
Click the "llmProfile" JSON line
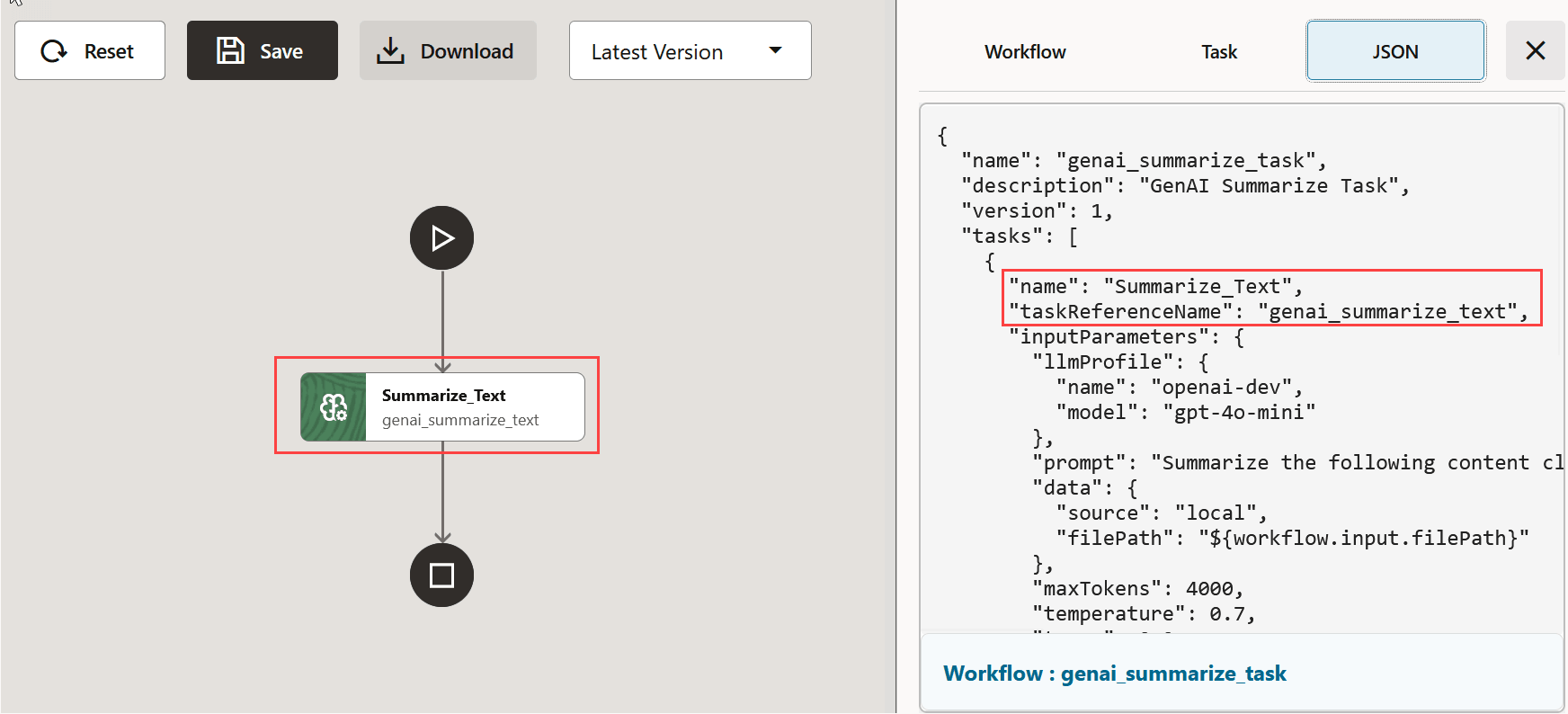pos(1120,361)
